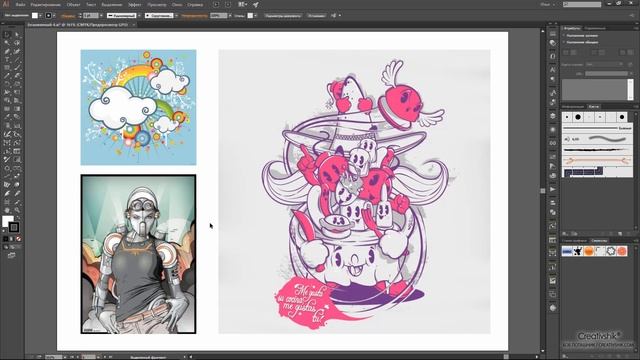
Task: Select the Selection (black arrow) tool
Action: [x=7, y=35]
